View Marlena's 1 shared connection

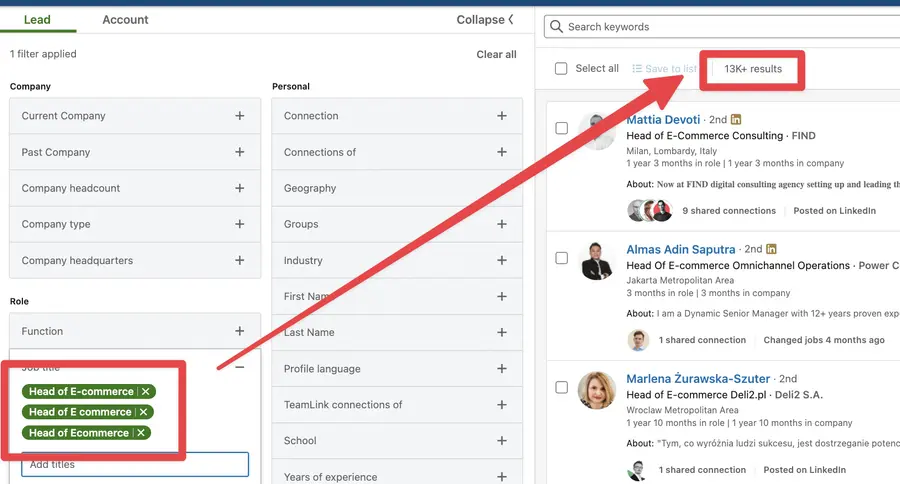702,470
